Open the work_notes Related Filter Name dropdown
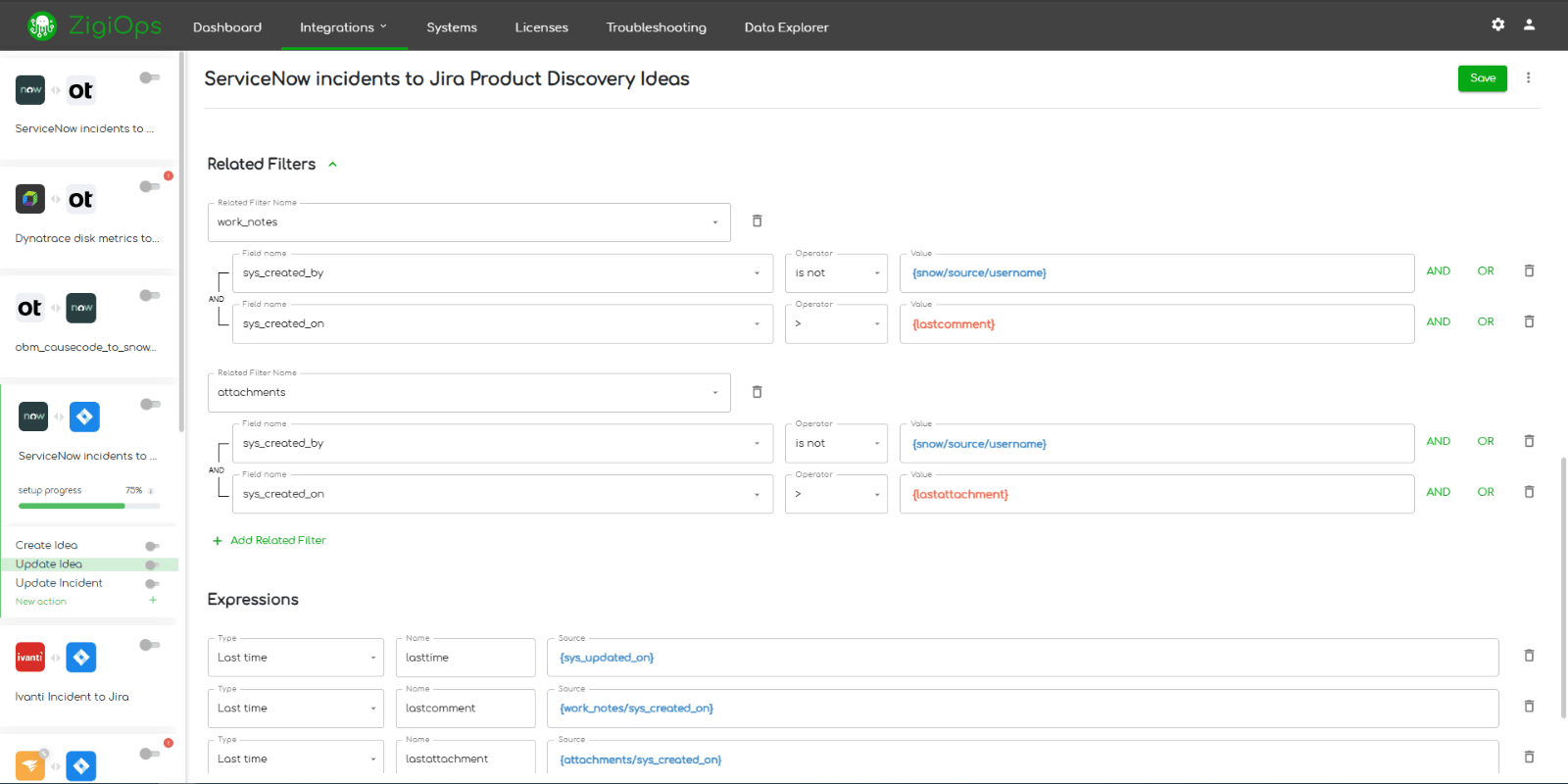Screen dimensions: 1568x784 (469, 222)
